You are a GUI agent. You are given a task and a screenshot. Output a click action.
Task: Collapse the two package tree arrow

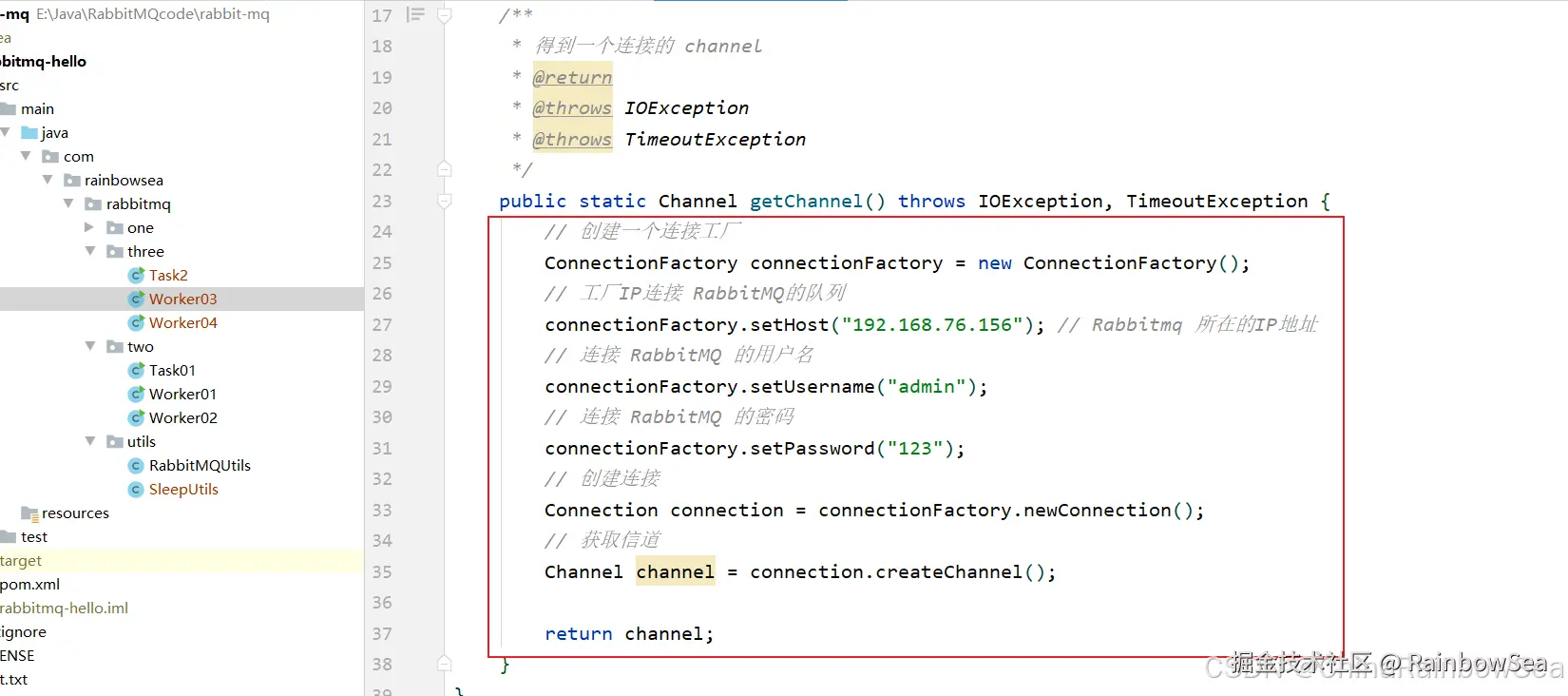(90, 345)
